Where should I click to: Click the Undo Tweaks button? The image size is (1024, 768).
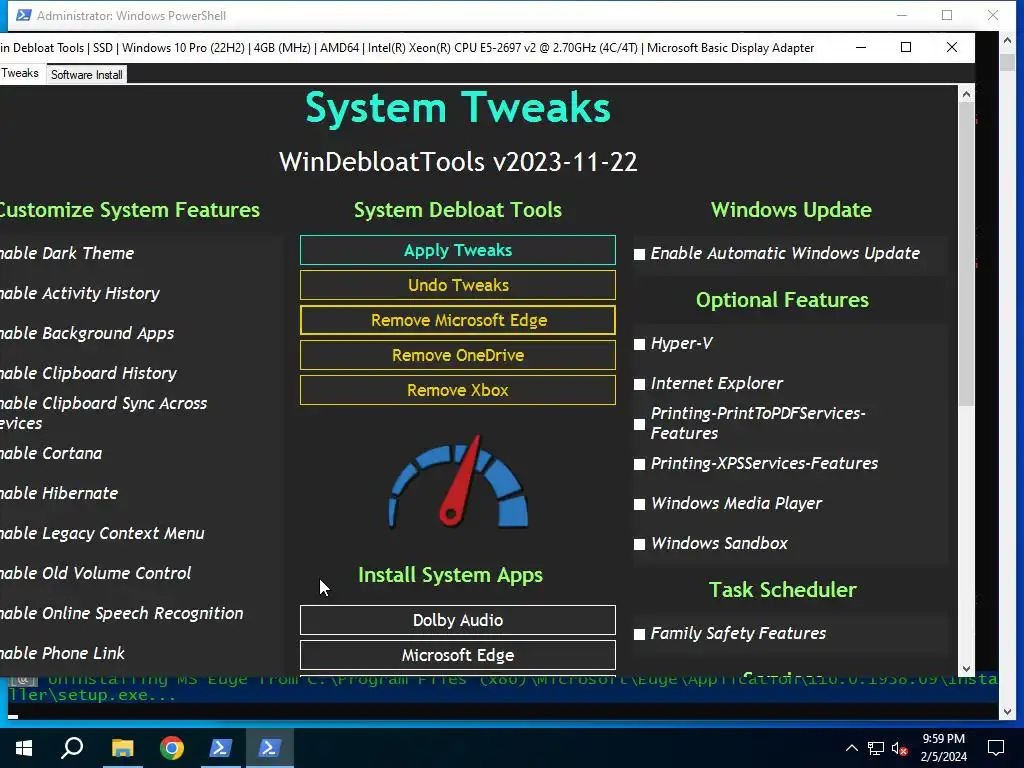[x=457, y=285]
